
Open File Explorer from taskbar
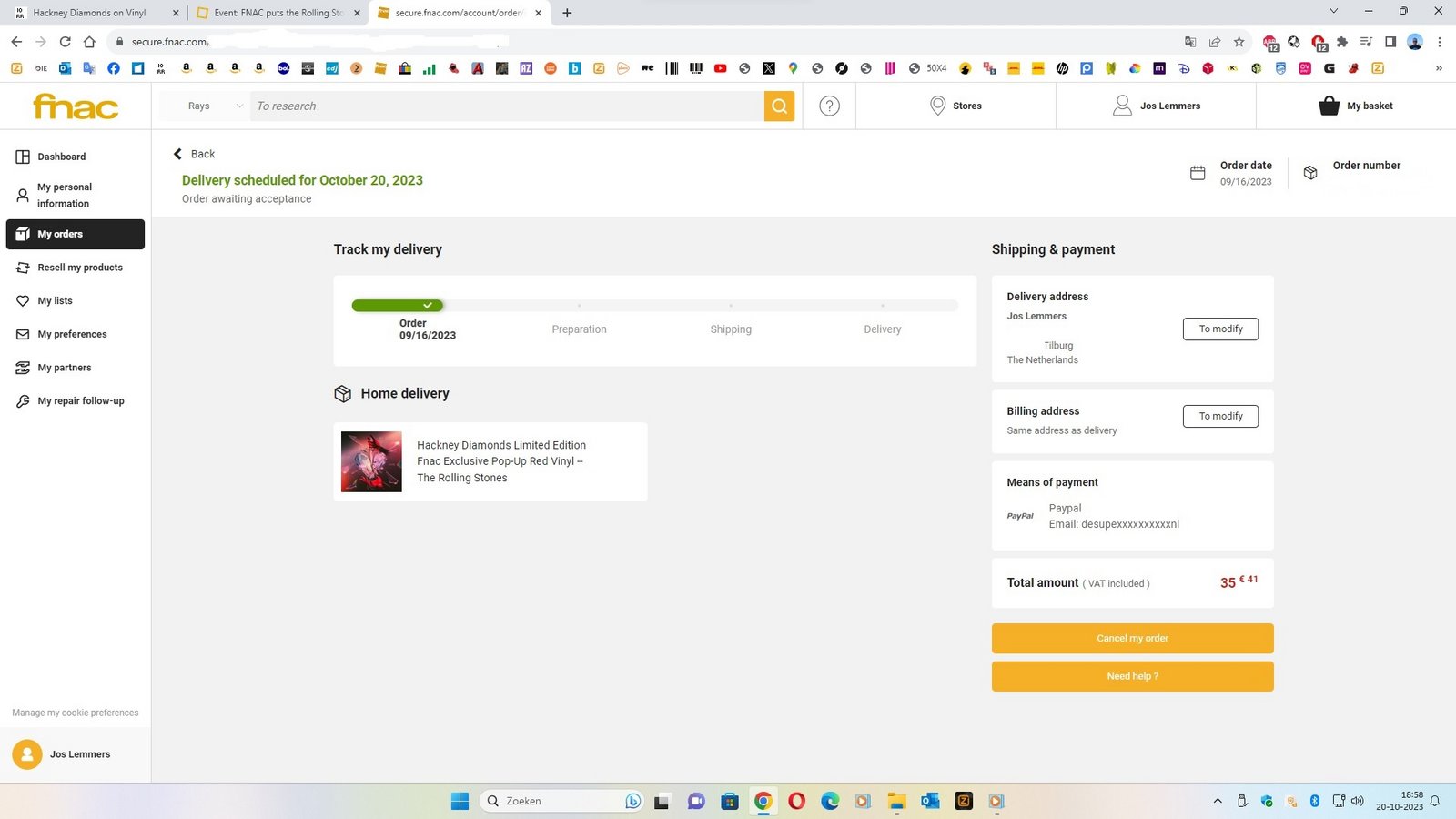point(897,801)
